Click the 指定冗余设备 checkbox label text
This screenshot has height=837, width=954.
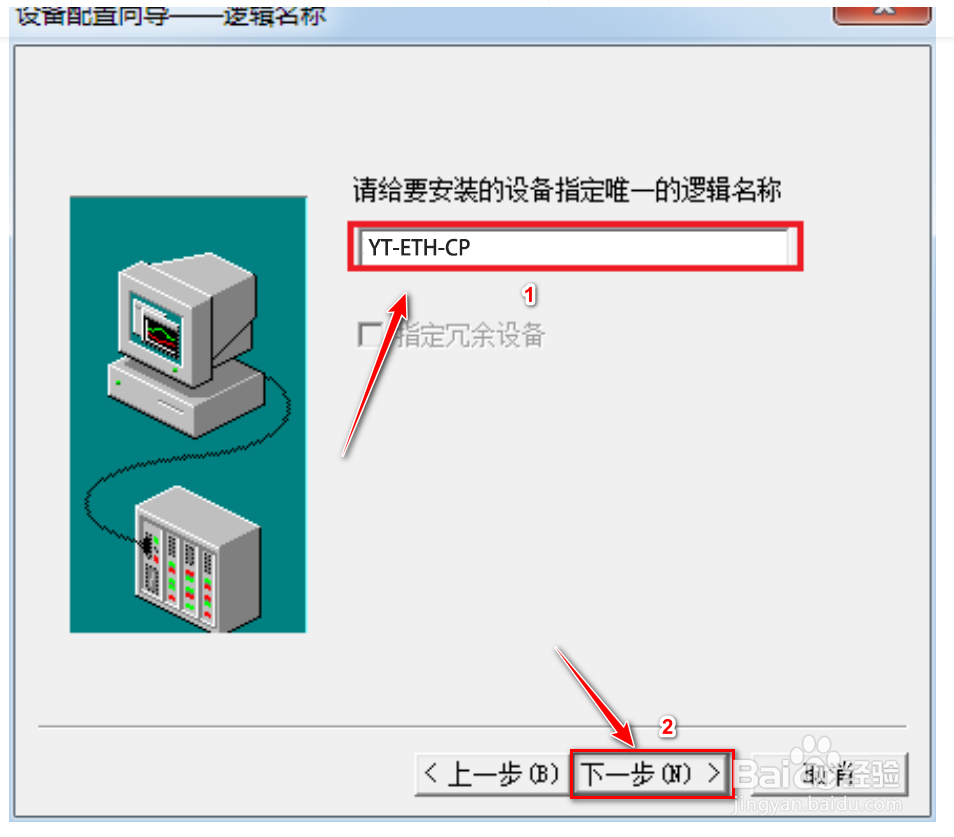471,335
